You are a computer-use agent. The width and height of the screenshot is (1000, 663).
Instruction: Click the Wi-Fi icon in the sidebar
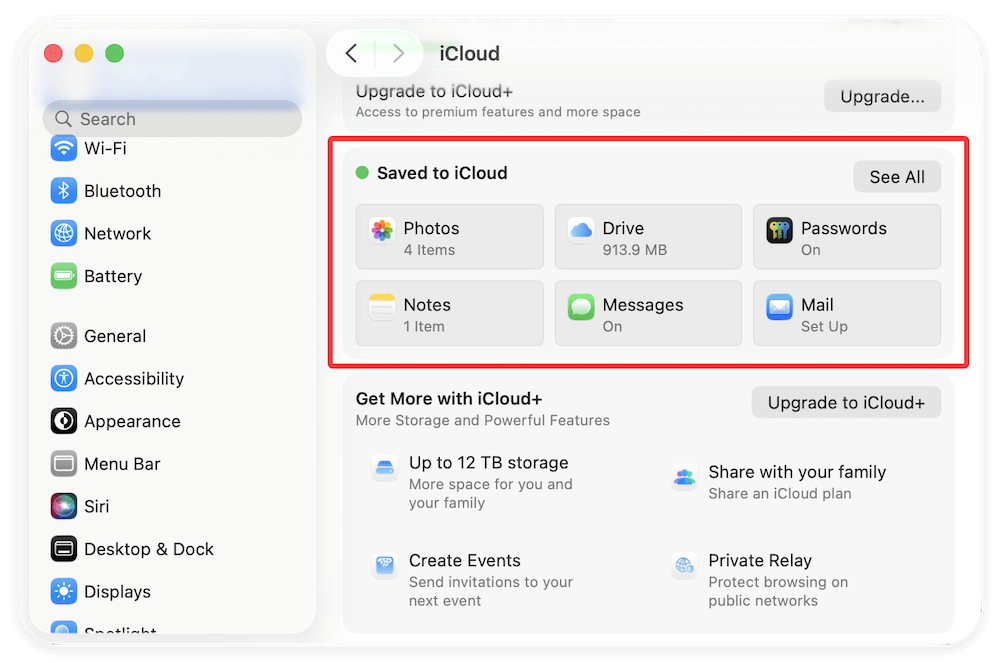pos(63,148)
